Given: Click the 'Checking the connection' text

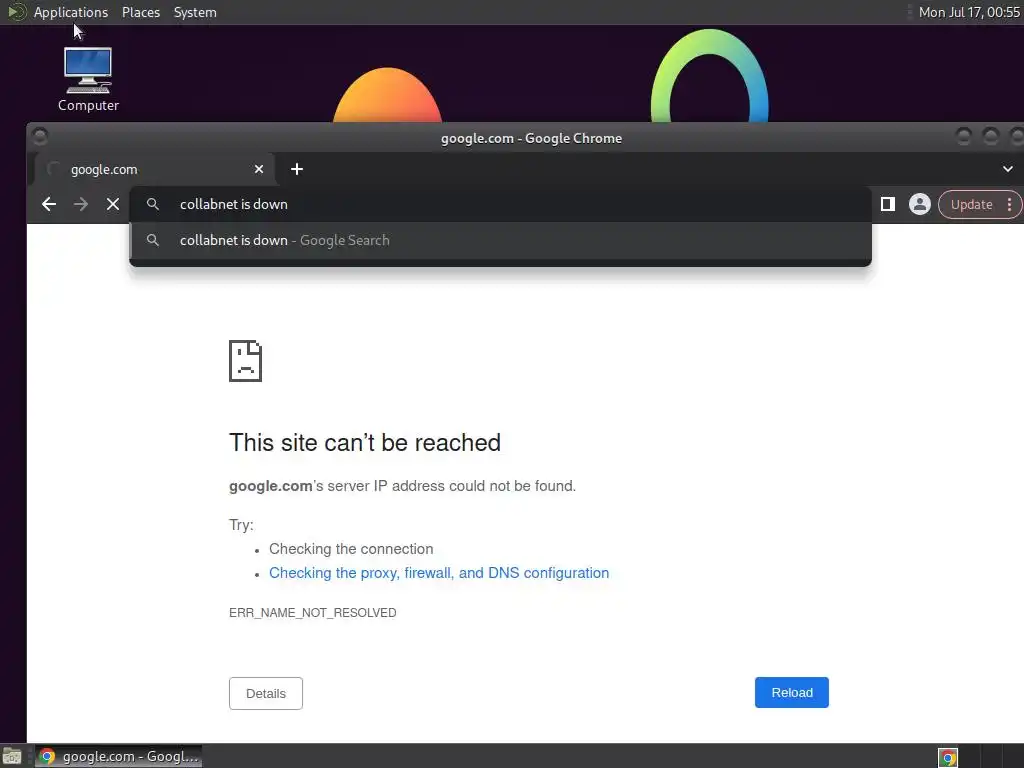Looking at the screenshot, I should click(x=351, y=549).
